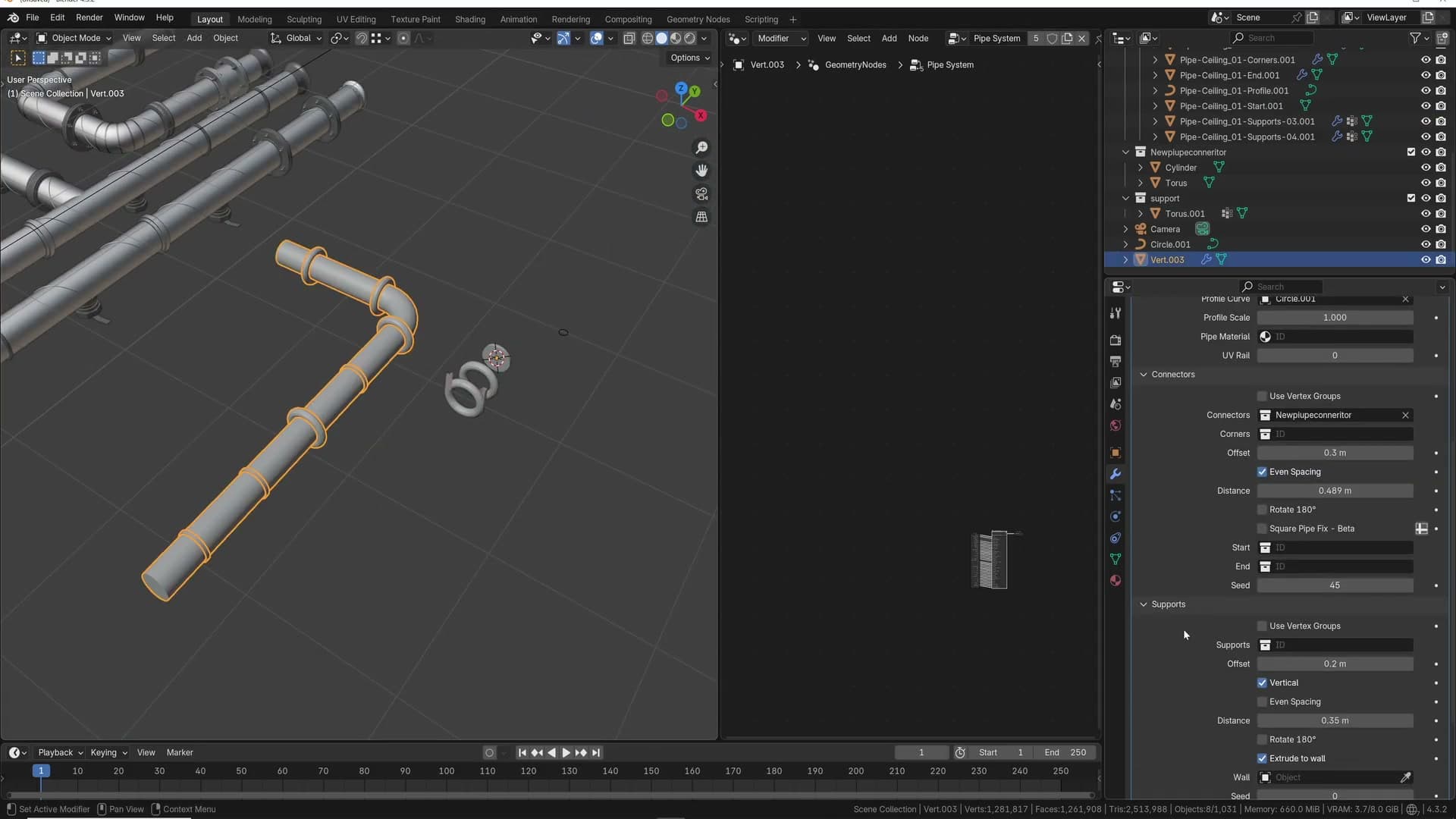1456x819 pixels.
Task: Click the eyedropper for the Wall object
Action: [1405, 777]
